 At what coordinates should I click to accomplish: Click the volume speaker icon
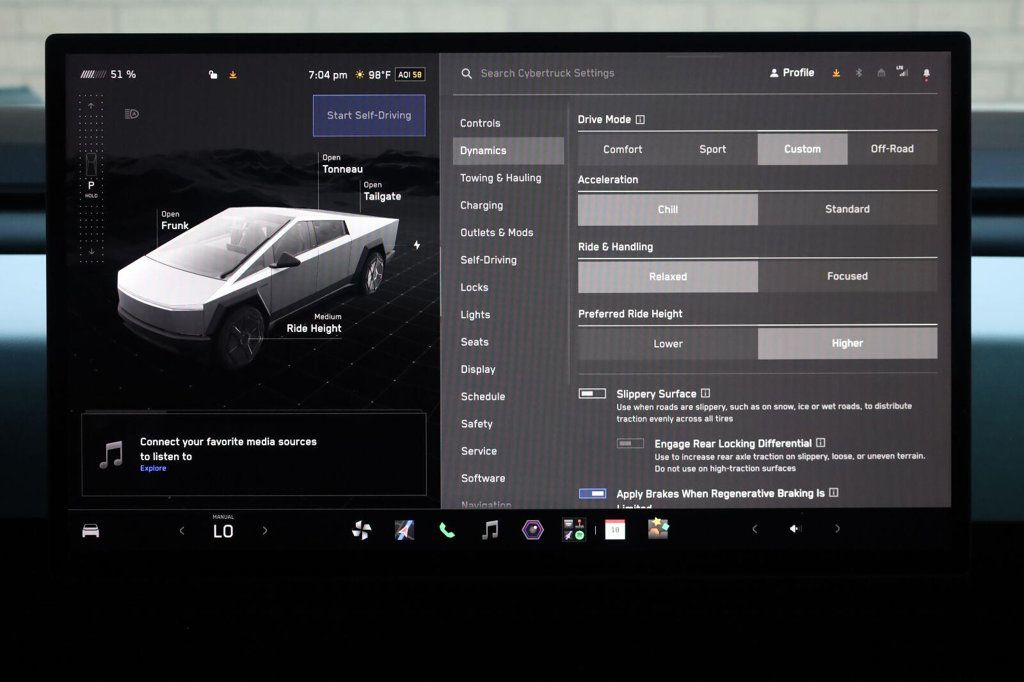point(795,528)
